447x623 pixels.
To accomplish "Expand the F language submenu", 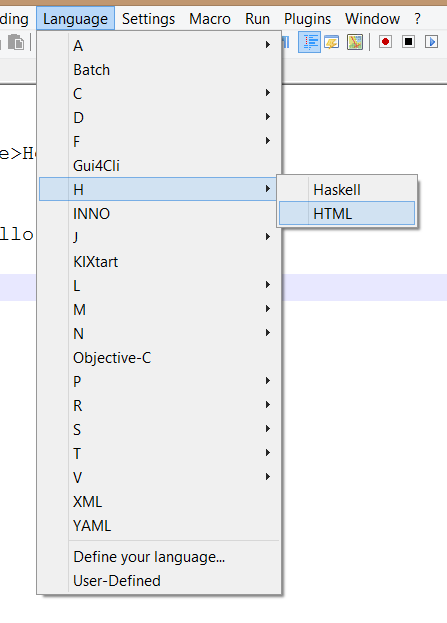I will (x=159, y=141).
